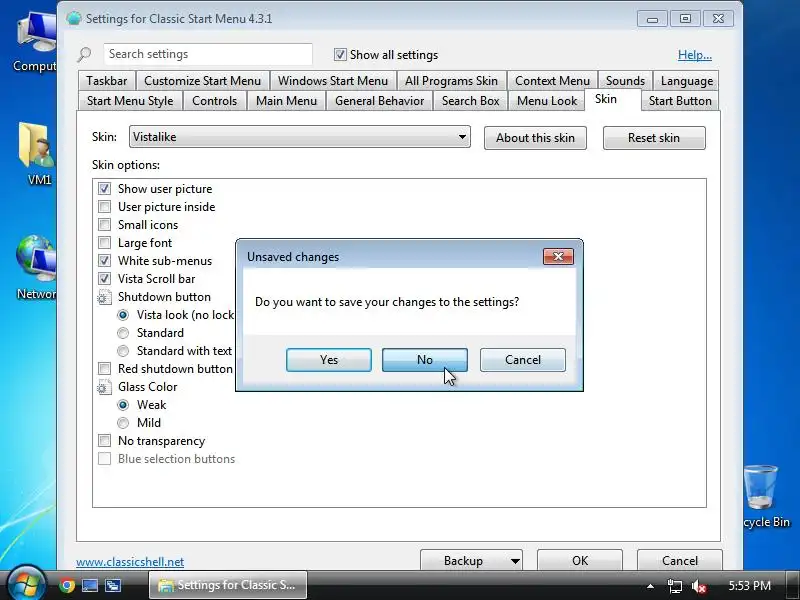Click the Windows Start orb
The height and width of the screenshot is (600, 800).
coord(26,584)
